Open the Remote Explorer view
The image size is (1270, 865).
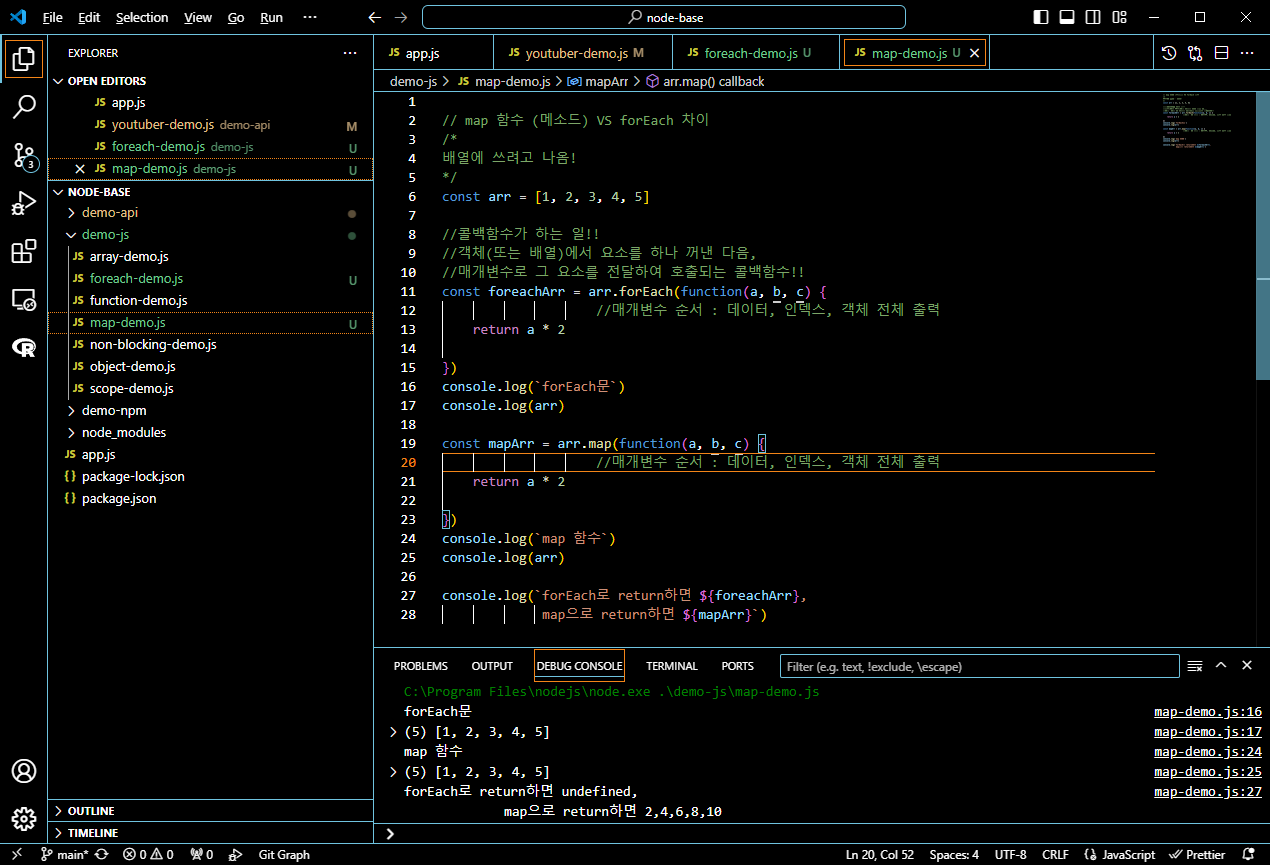[23, 299]
